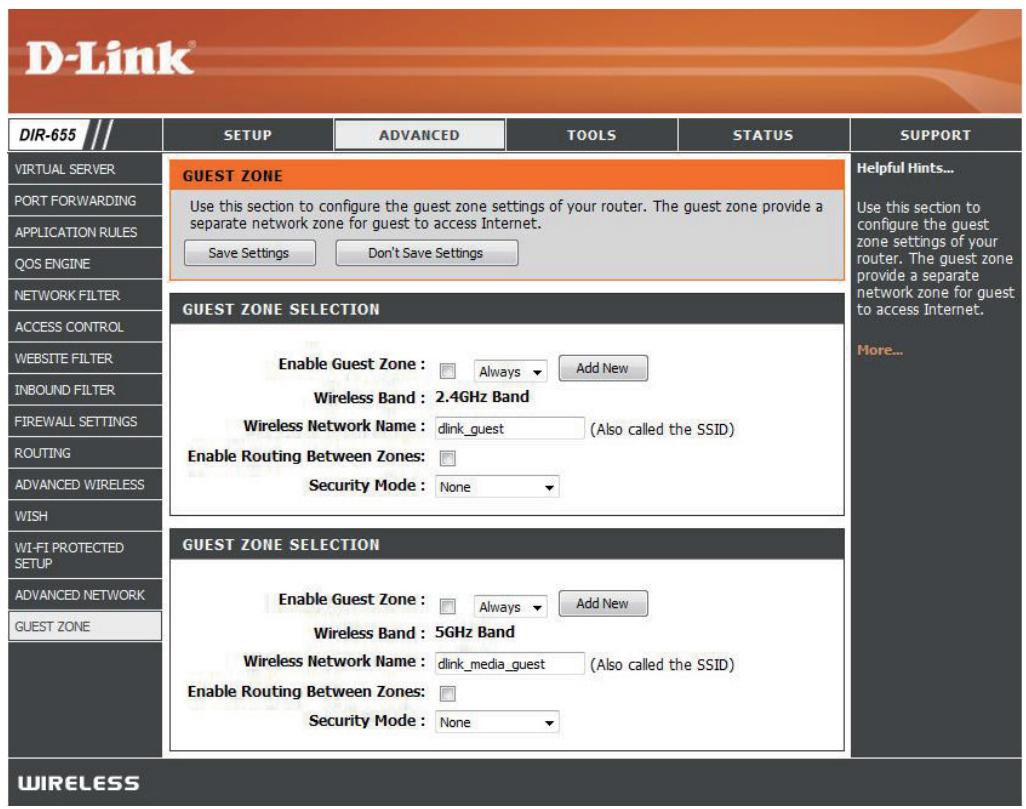Enable Guest Zone for 2.4GHz band

tap(448, 371)
